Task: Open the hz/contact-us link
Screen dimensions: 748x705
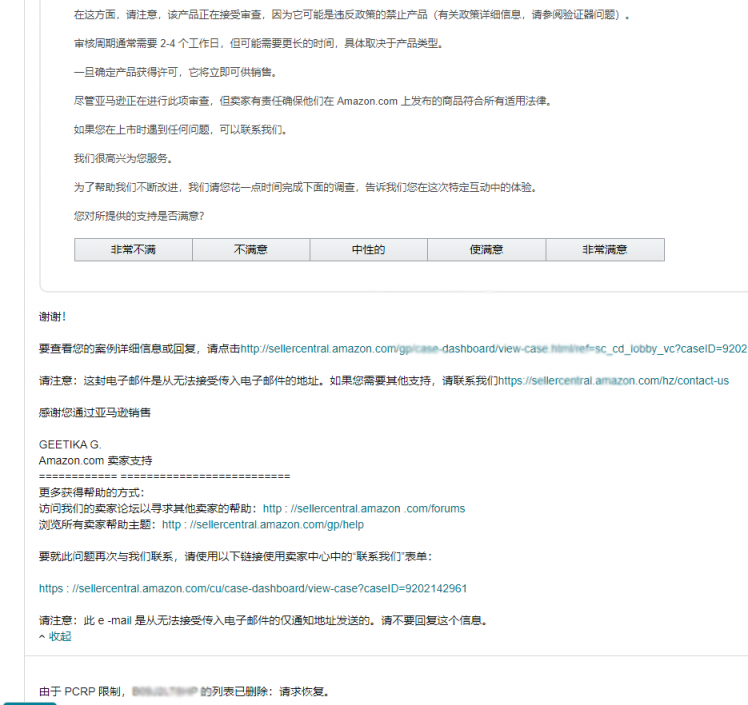Action: point(613,381)
